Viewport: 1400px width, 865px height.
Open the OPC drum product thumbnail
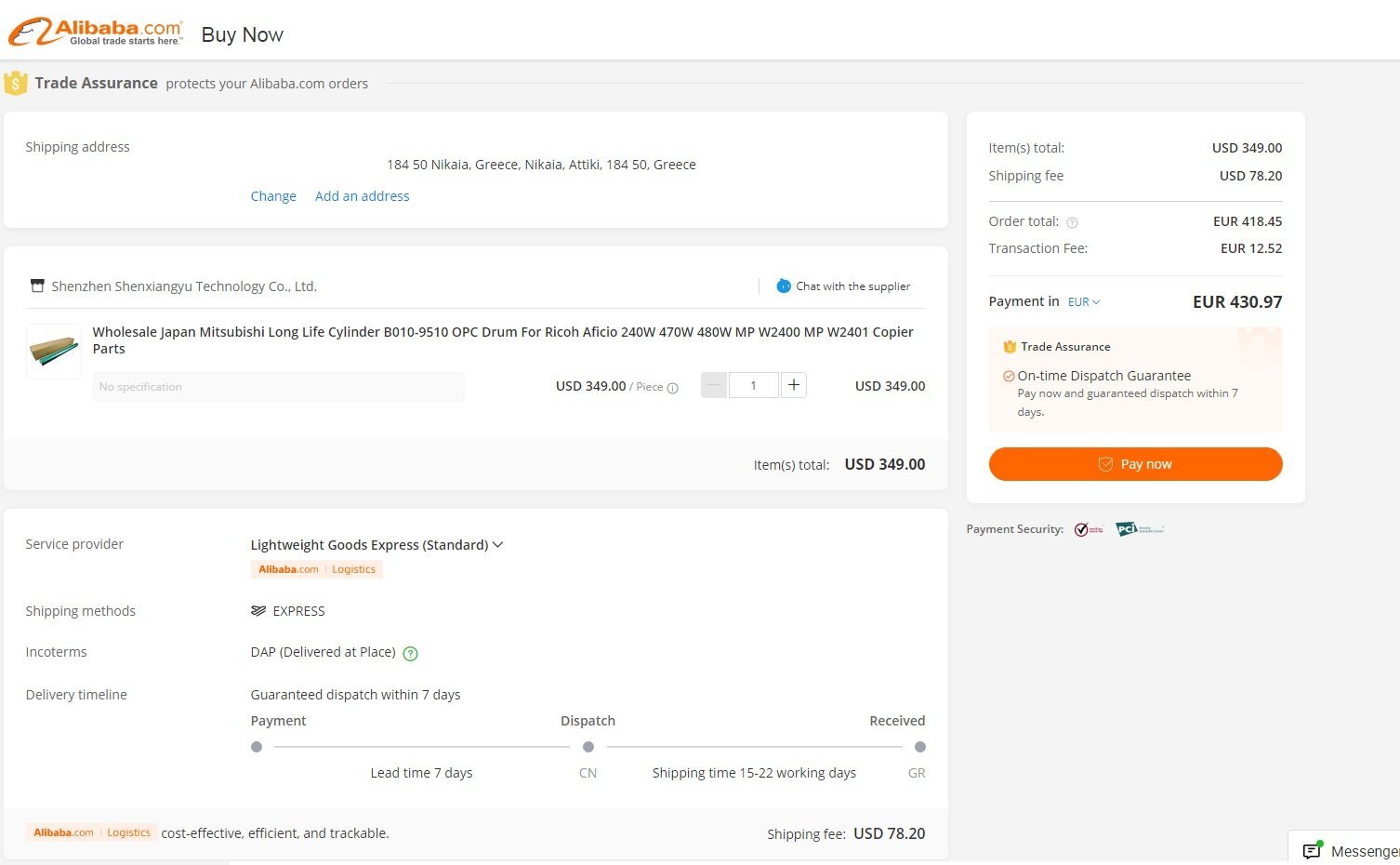tap(54, 351)
